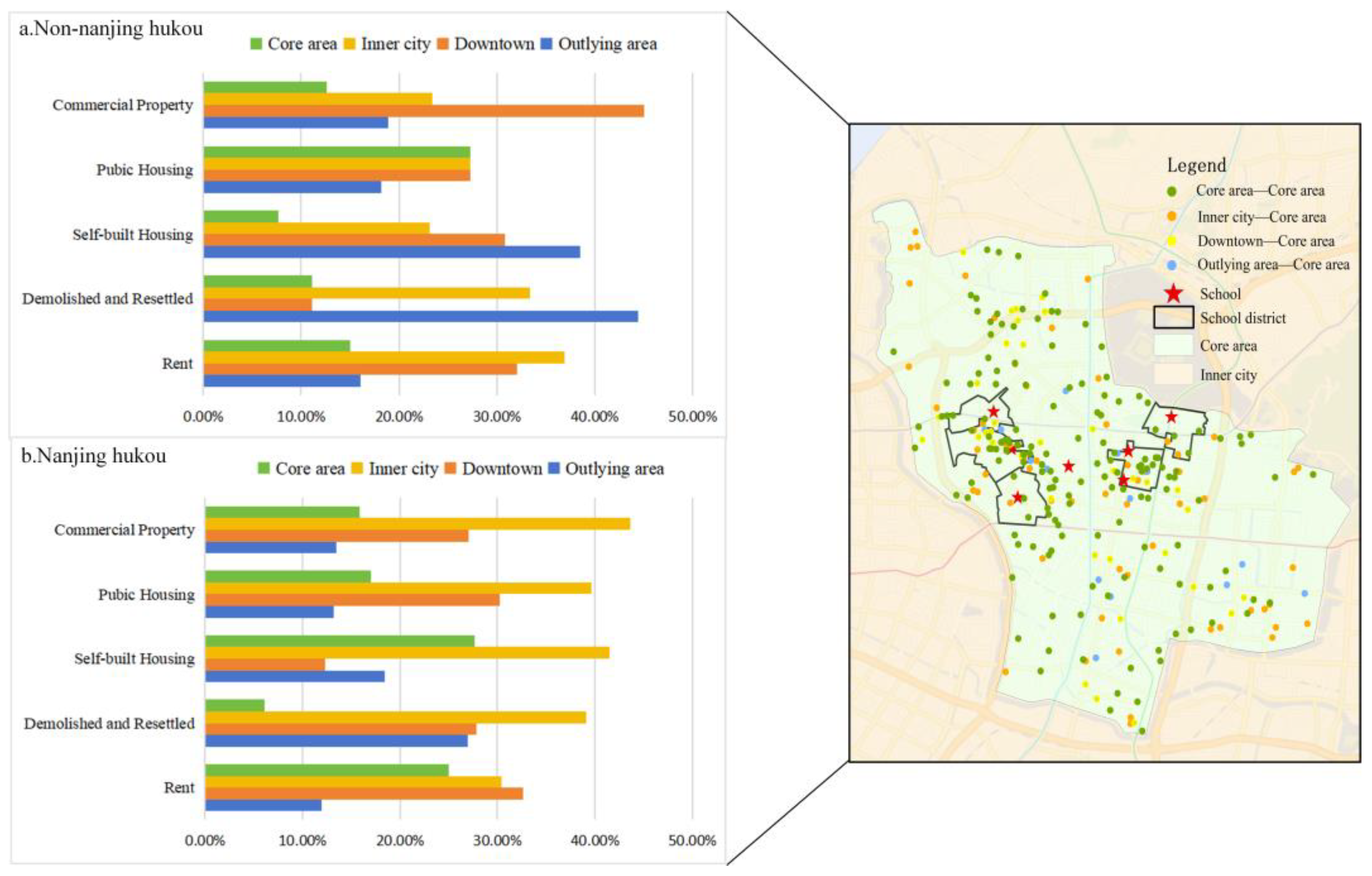
Task: Click blue Outlying area swatch in chart b legend
Action: [x=553, y=468]
